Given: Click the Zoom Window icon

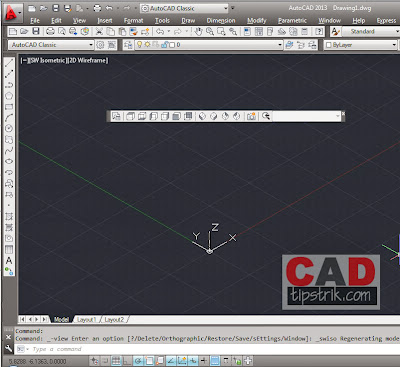Looking at the screenshot, I should 221,32.
